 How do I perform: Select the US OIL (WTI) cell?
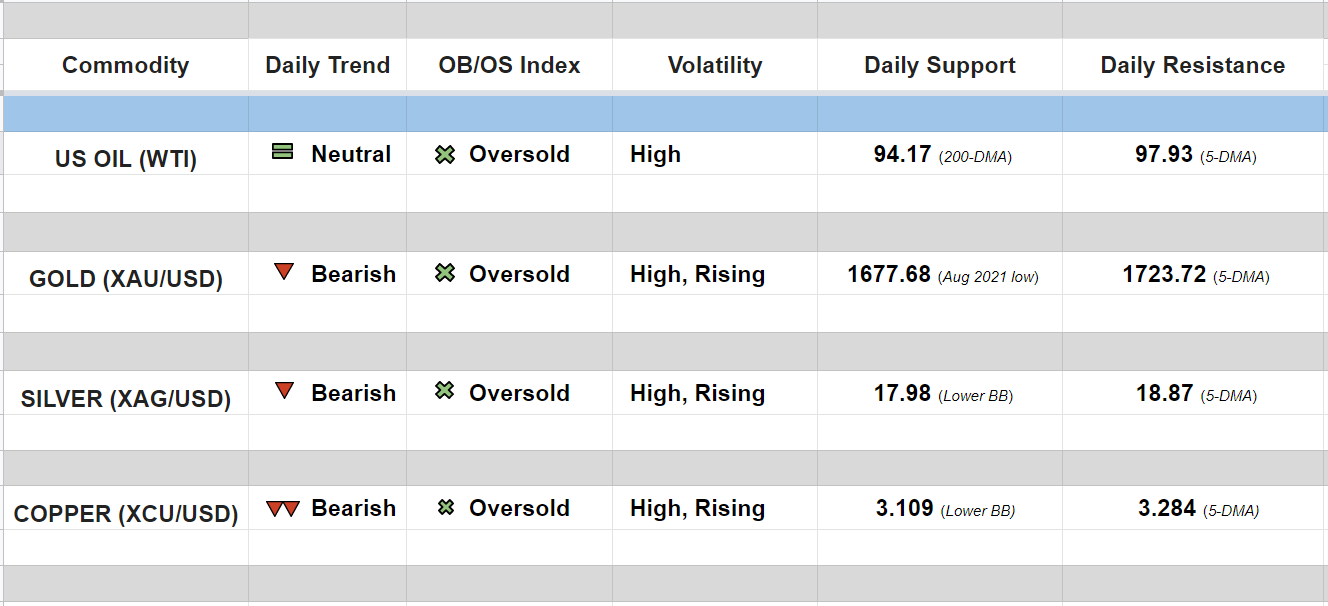tap(126, 159)
